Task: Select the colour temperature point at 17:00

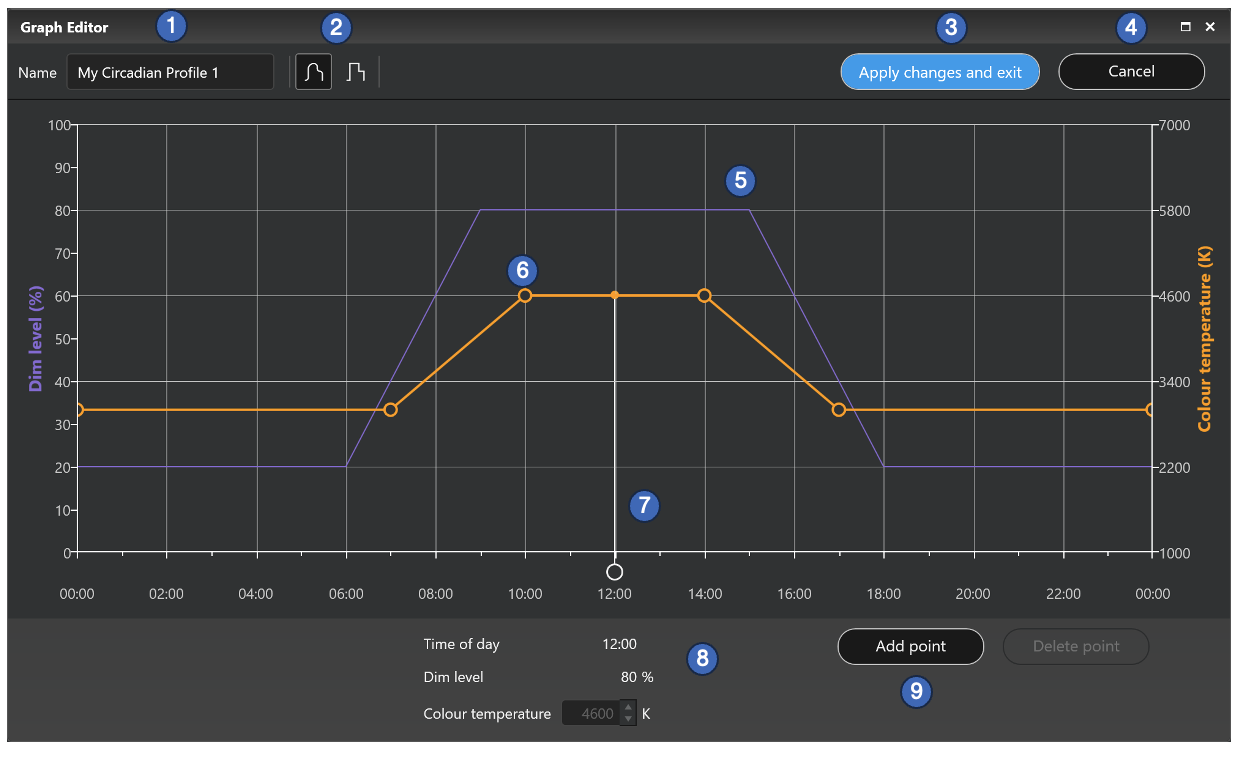Action: click(x=838, y=410)
